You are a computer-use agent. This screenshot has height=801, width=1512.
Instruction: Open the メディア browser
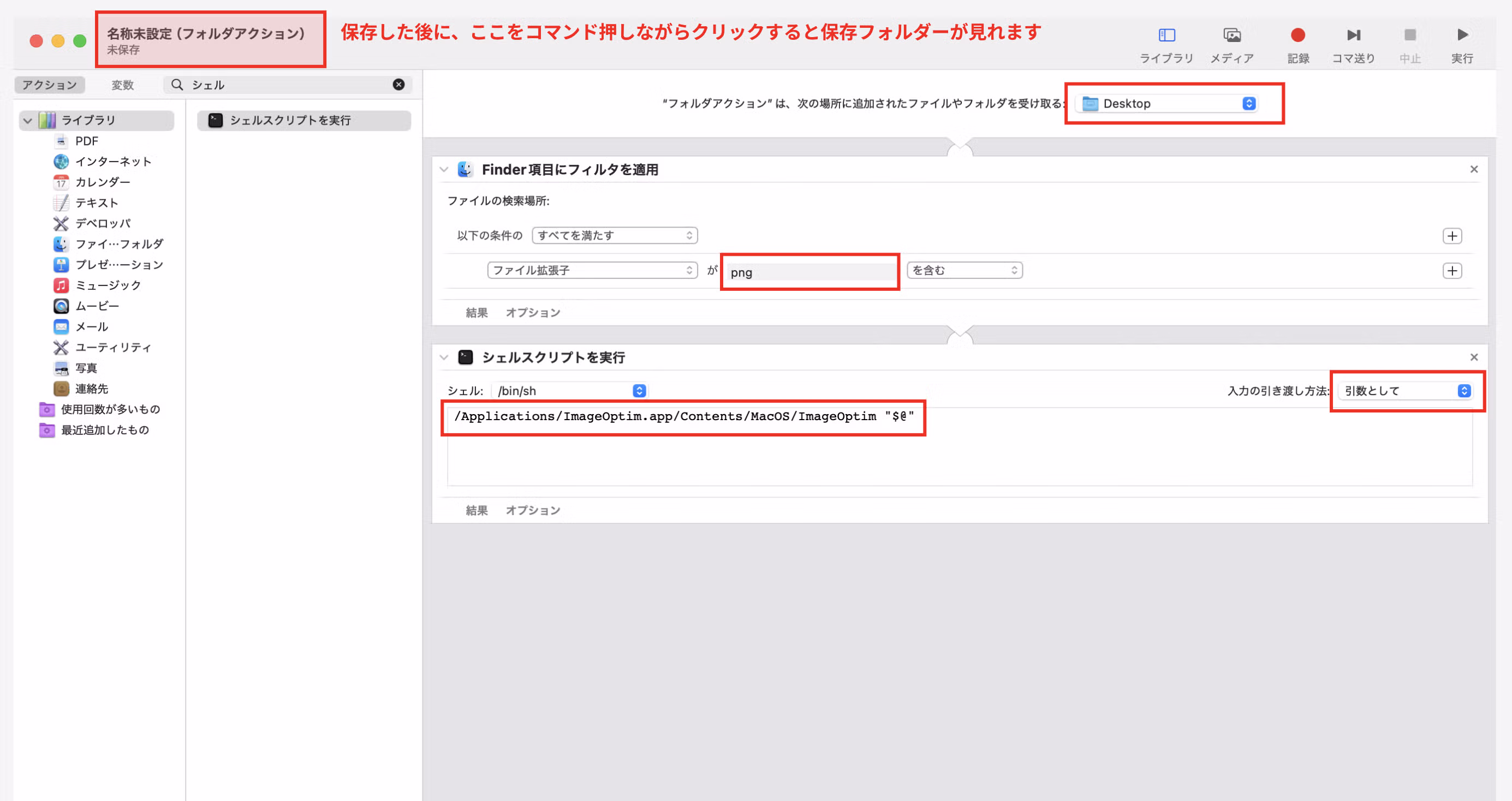click(1232, 45)
